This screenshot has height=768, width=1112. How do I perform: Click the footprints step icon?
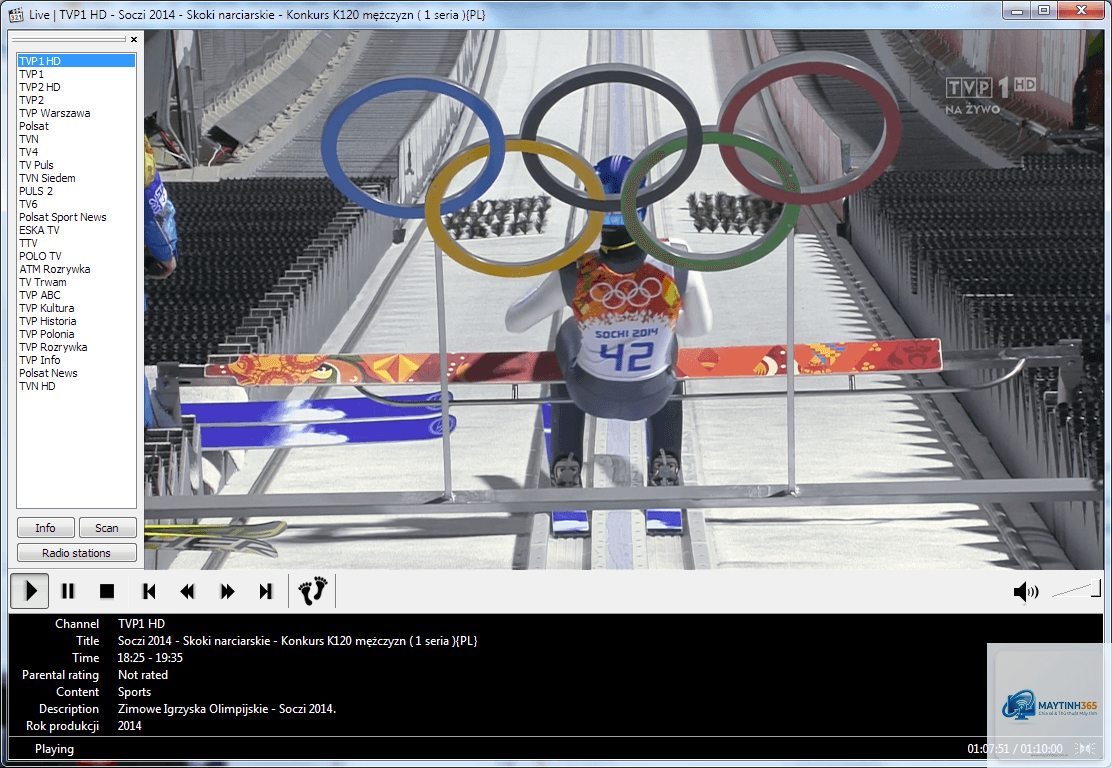point(313,591)
